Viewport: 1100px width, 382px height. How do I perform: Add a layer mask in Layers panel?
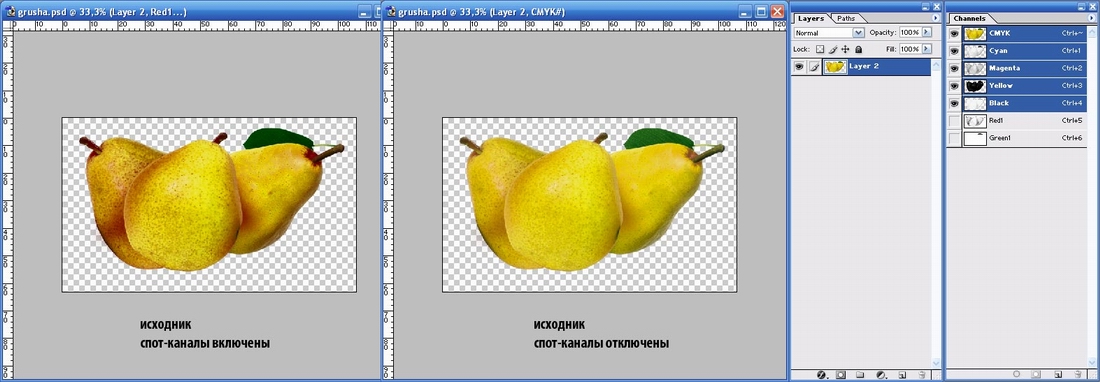tap(840, 375)
